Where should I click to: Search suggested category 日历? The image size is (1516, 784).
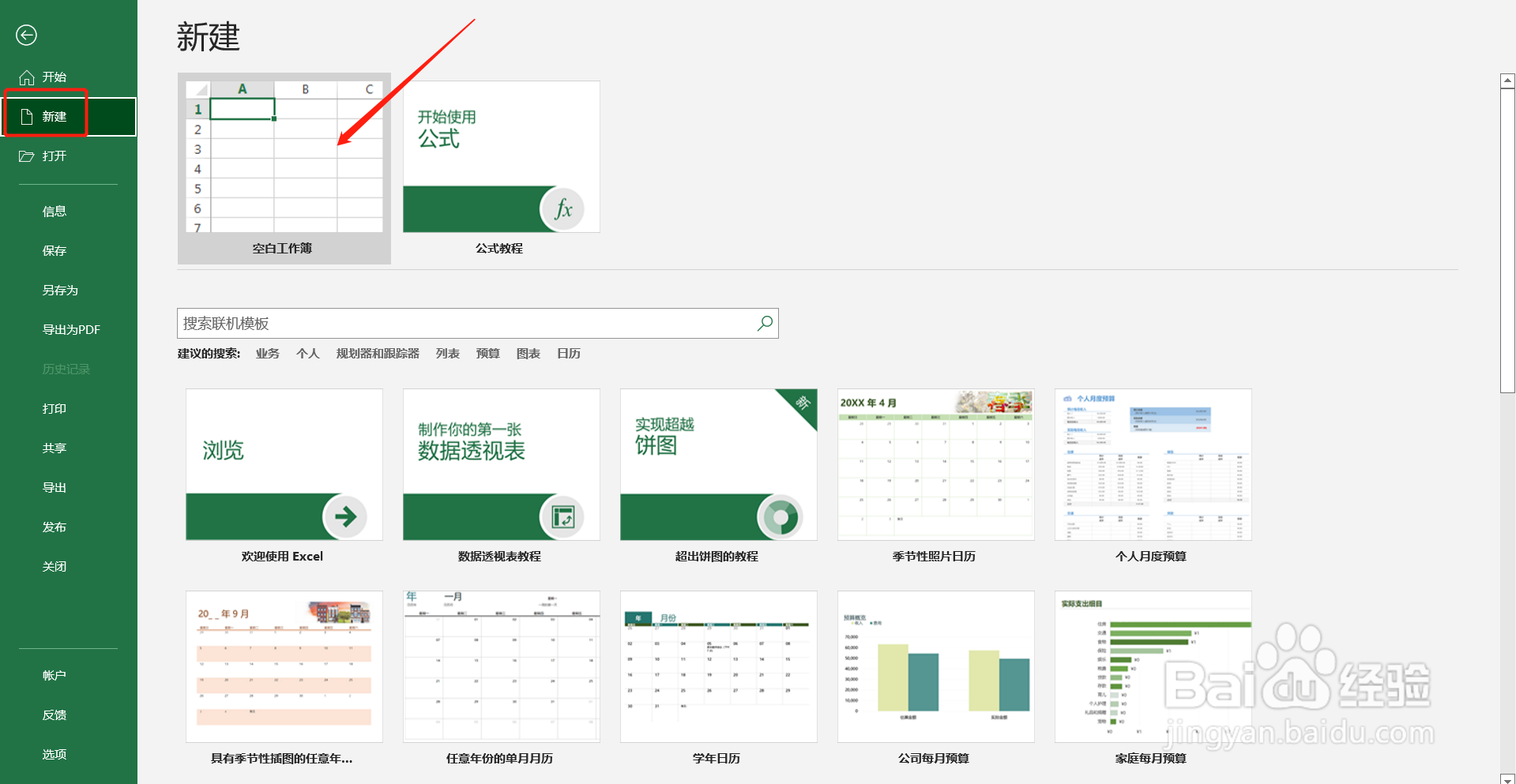[569, 354]
